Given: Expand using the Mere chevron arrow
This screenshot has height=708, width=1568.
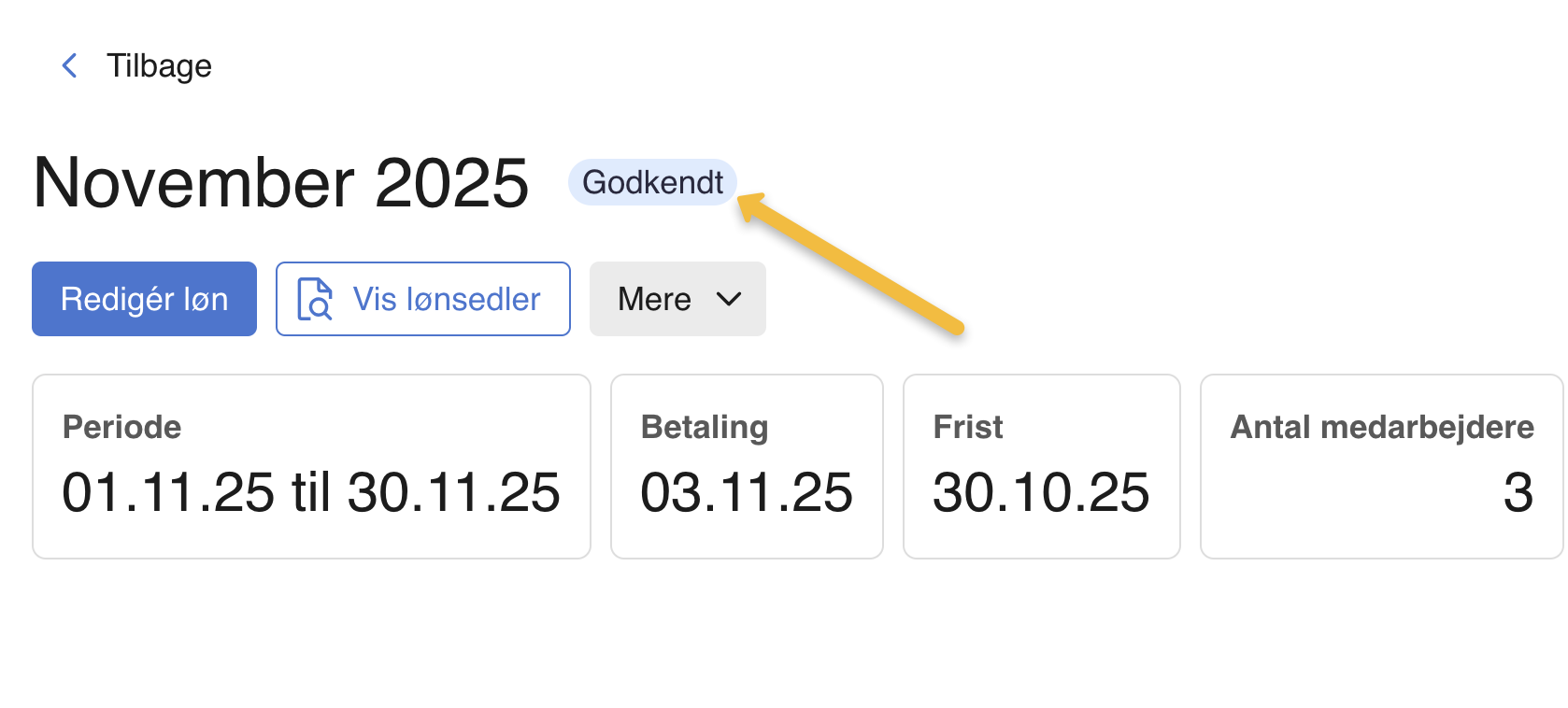Looking at the screenshot, I should [729, 299].
